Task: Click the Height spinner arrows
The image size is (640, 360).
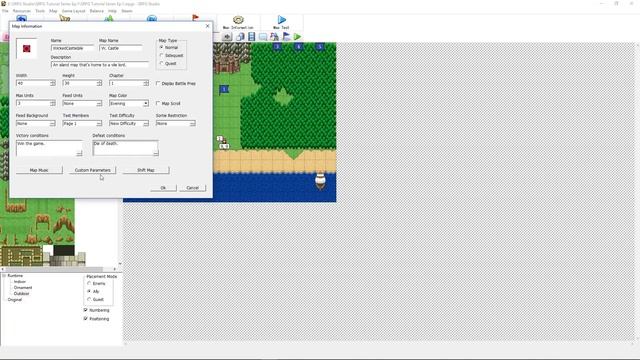Action: point(99,83)
